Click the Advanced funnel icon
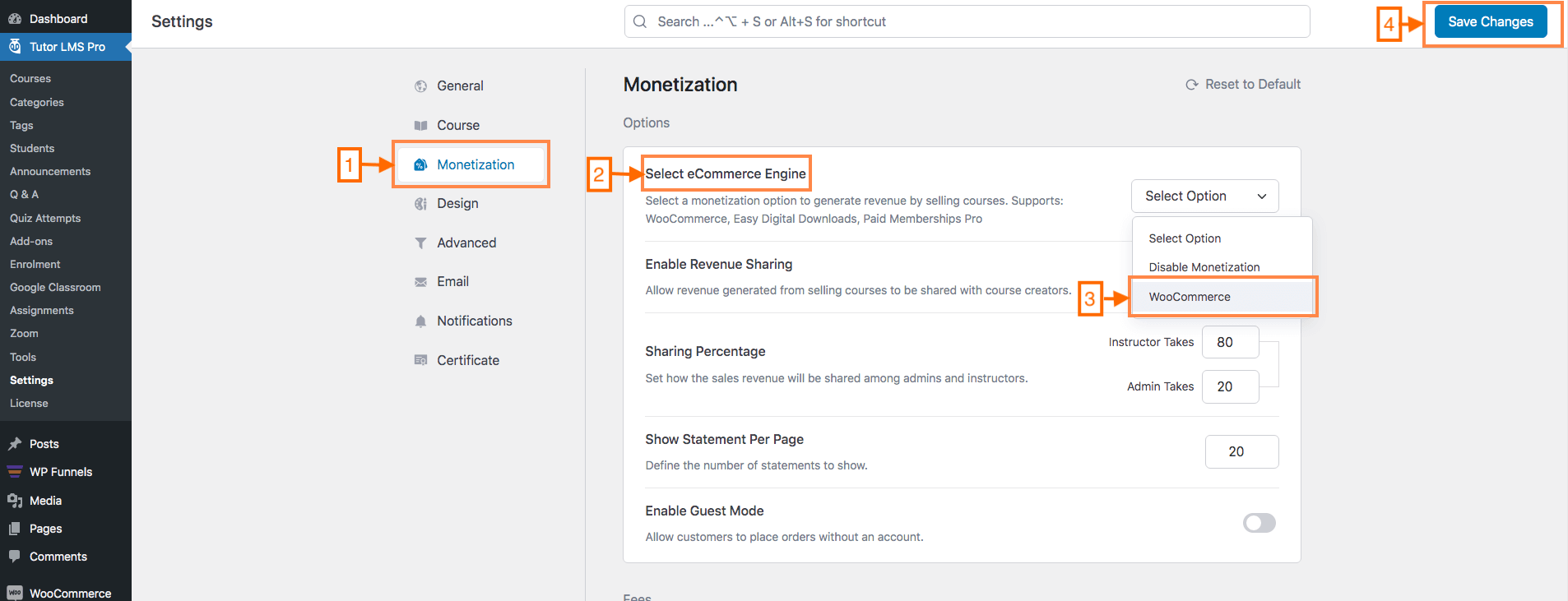Screen dimensions: 1568x601 (x=420, y=243)
